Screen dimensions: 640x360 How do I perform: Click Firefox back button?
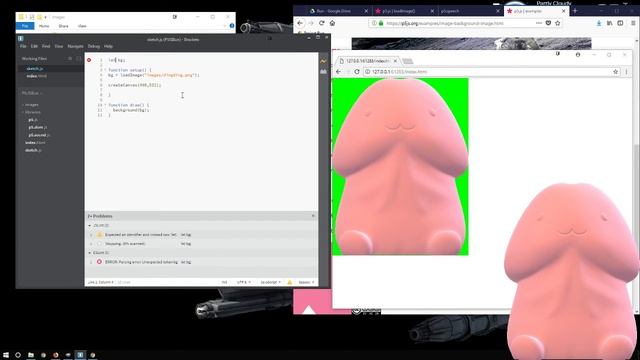[300, 23]
